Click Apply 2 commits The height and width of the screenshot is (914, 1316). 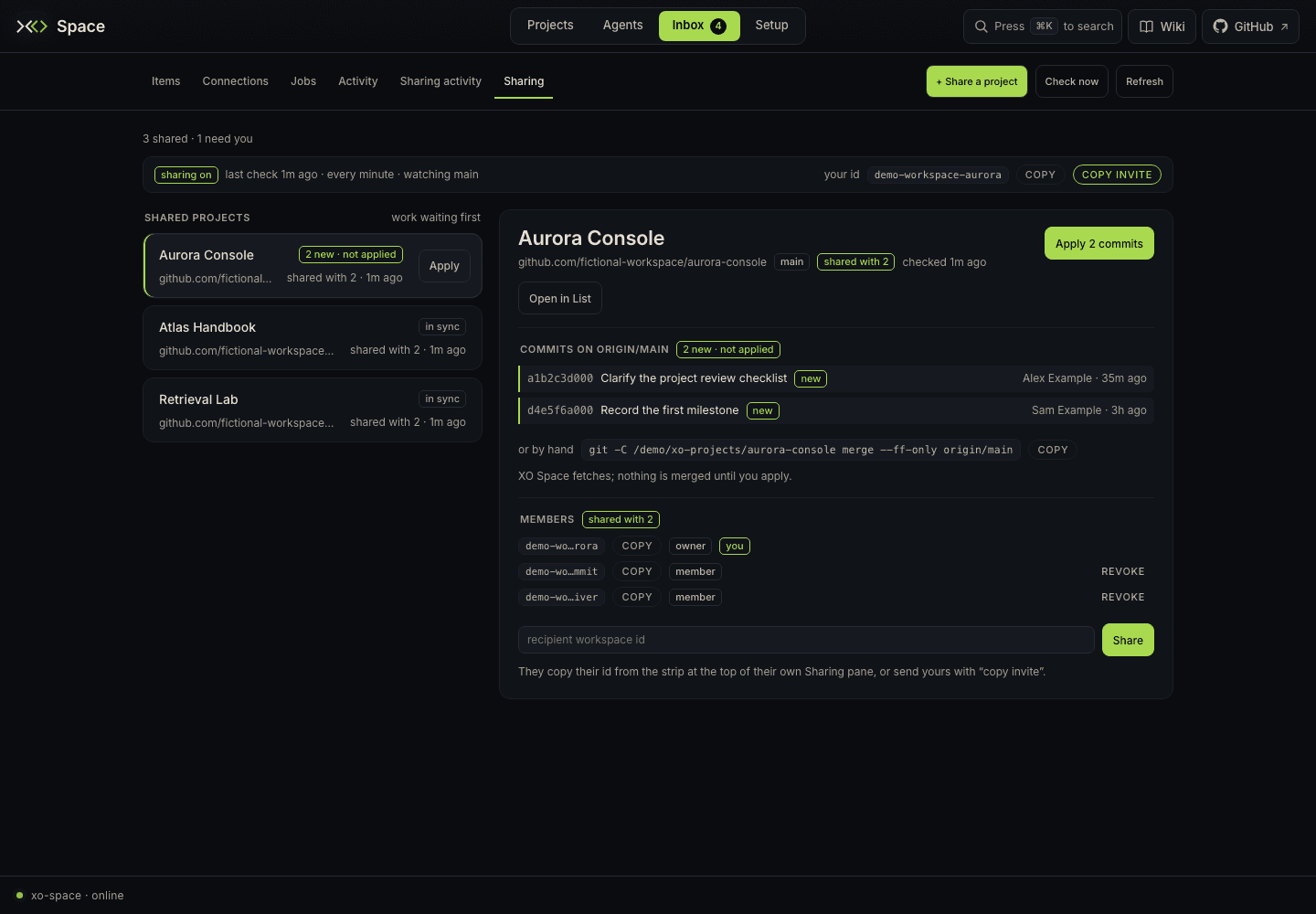click(1098, 243)
